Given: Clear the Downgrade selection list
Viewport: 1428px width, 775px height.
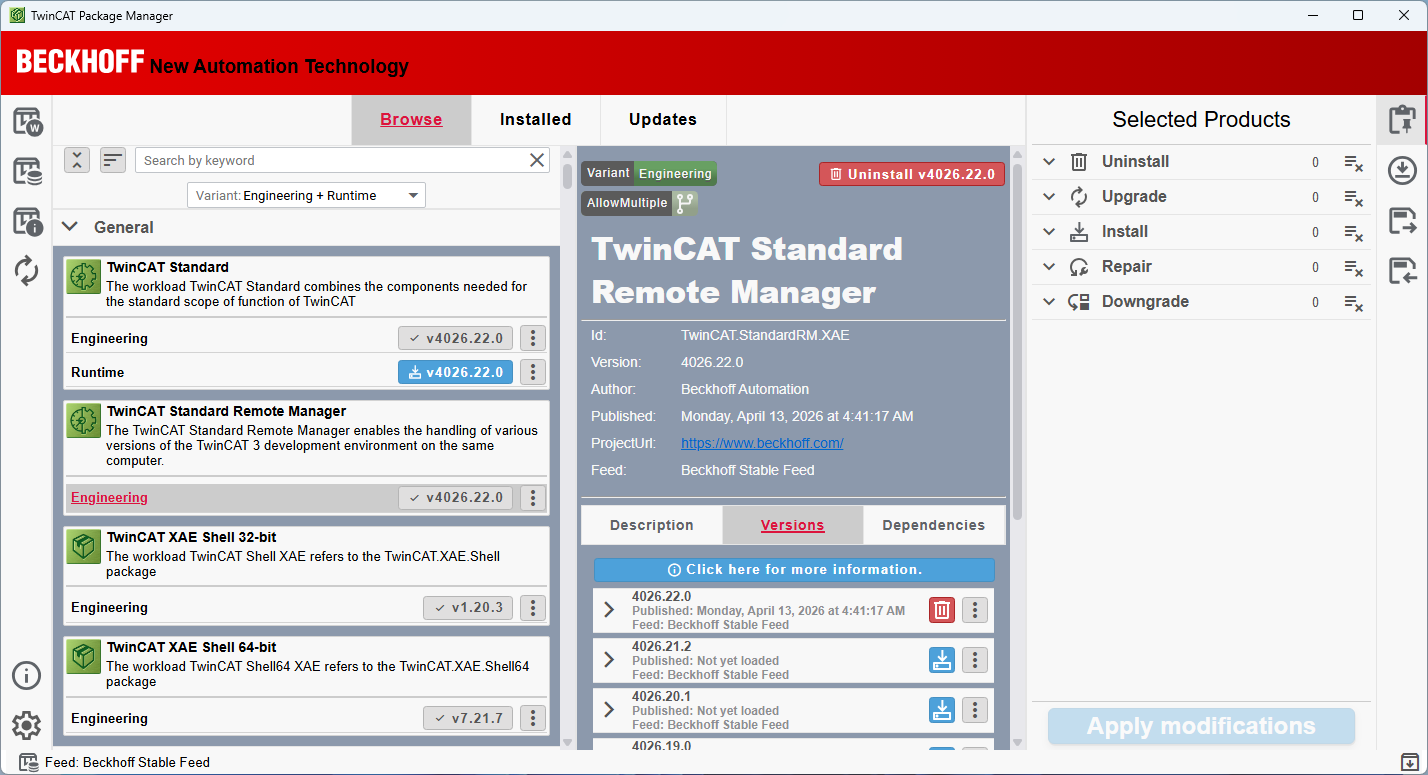Looking at the screenshot, I should click(x=1353, y=302).
